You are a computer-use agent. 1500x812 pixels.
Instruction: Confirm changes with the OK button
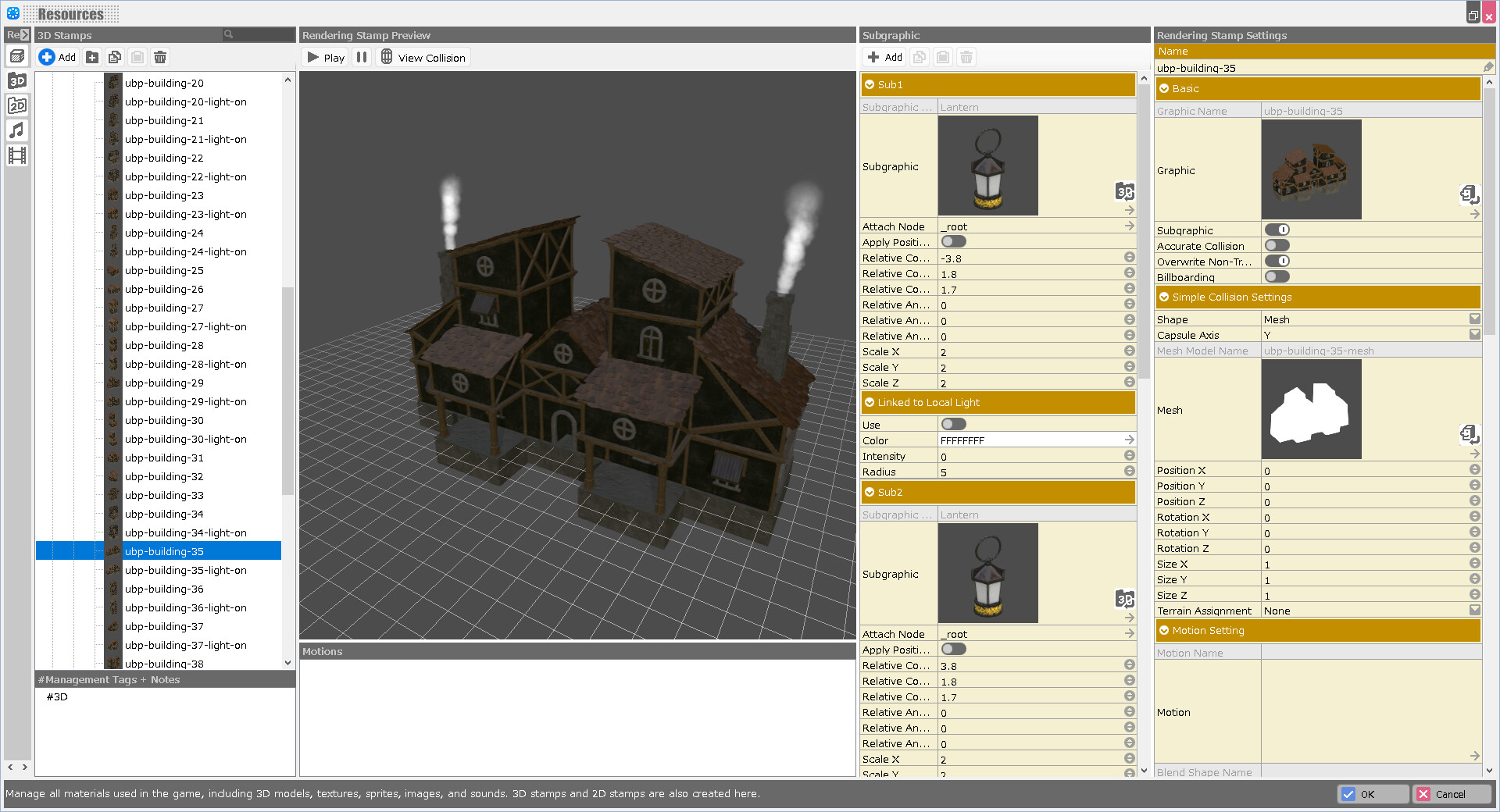click(x=1373, y=794)
